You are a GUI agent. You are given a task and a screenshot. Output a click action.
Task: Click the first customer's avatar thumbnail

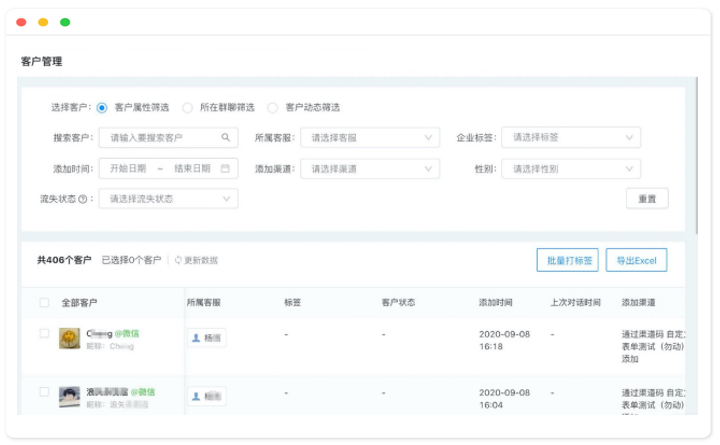tap(69, 338)
